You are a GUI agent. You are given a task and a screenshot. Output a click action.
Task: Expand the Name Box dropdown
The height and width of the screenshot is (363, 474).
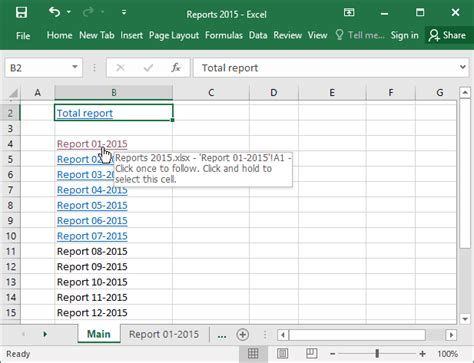coord(75,68)
